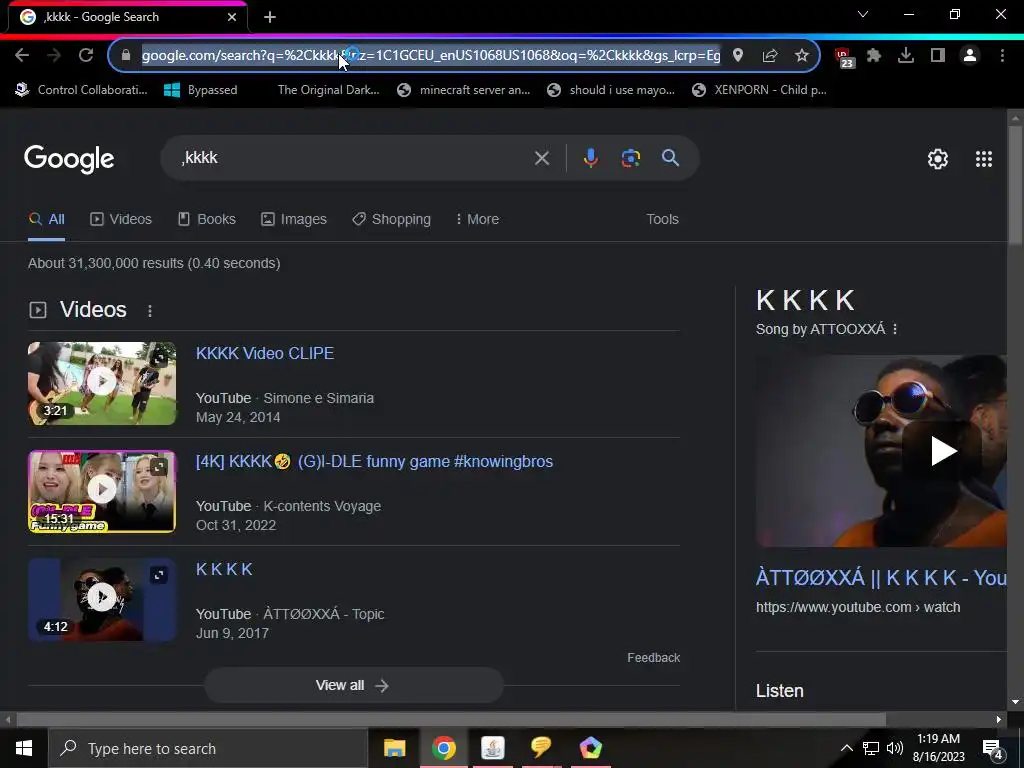
Task: Switch to the Shopping results tab
Action: (391, 219)
